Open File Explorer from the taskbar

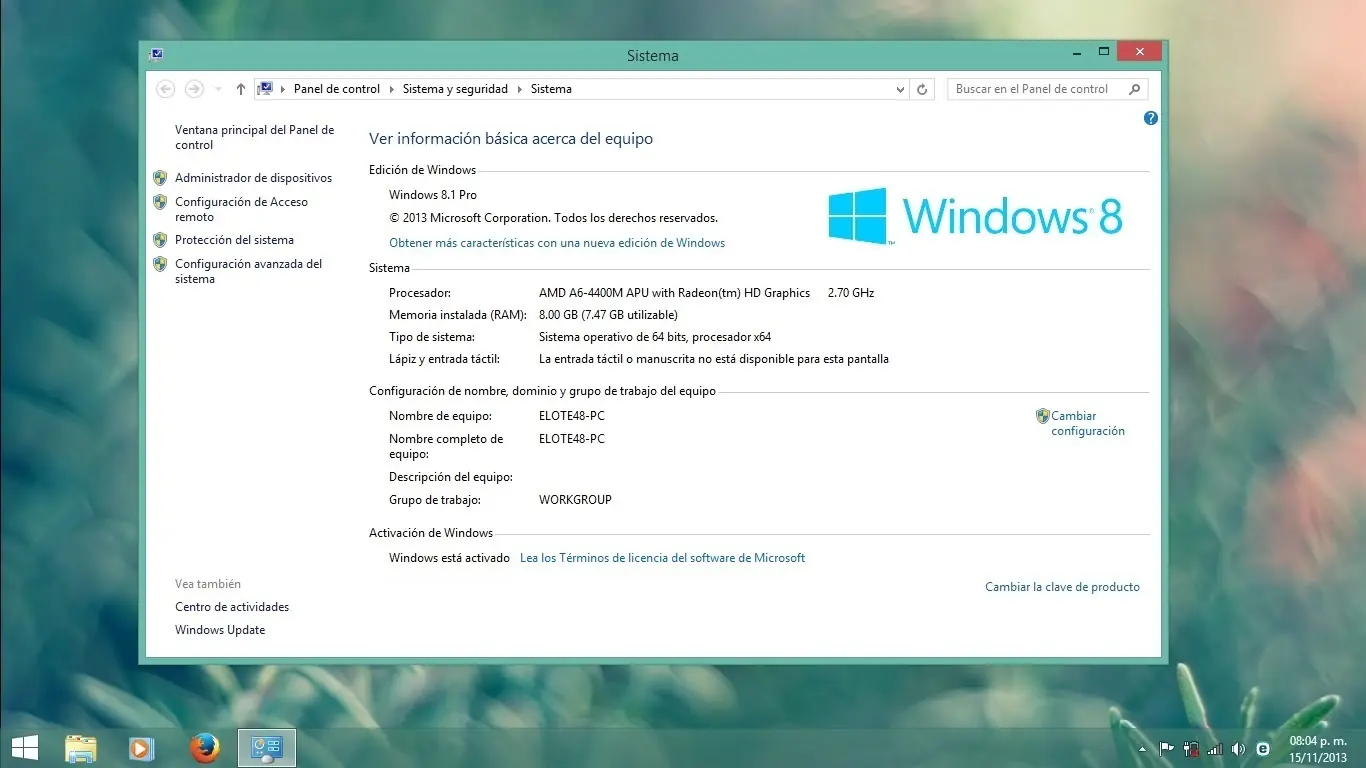pyautogui.click(x=81, y=747)
